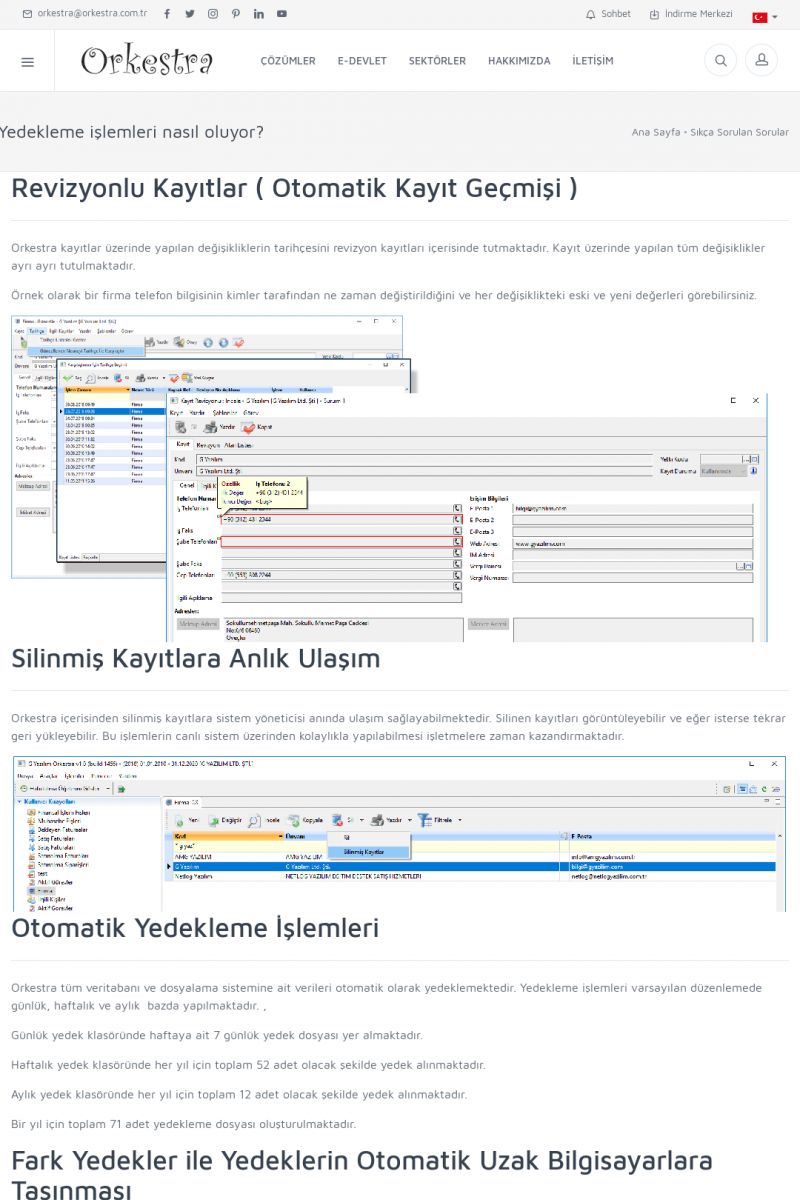The width and height of the screenshot is (800, 1200).
Task: Open the ÇÖZÜMLER menu
Action: (288, 61)
